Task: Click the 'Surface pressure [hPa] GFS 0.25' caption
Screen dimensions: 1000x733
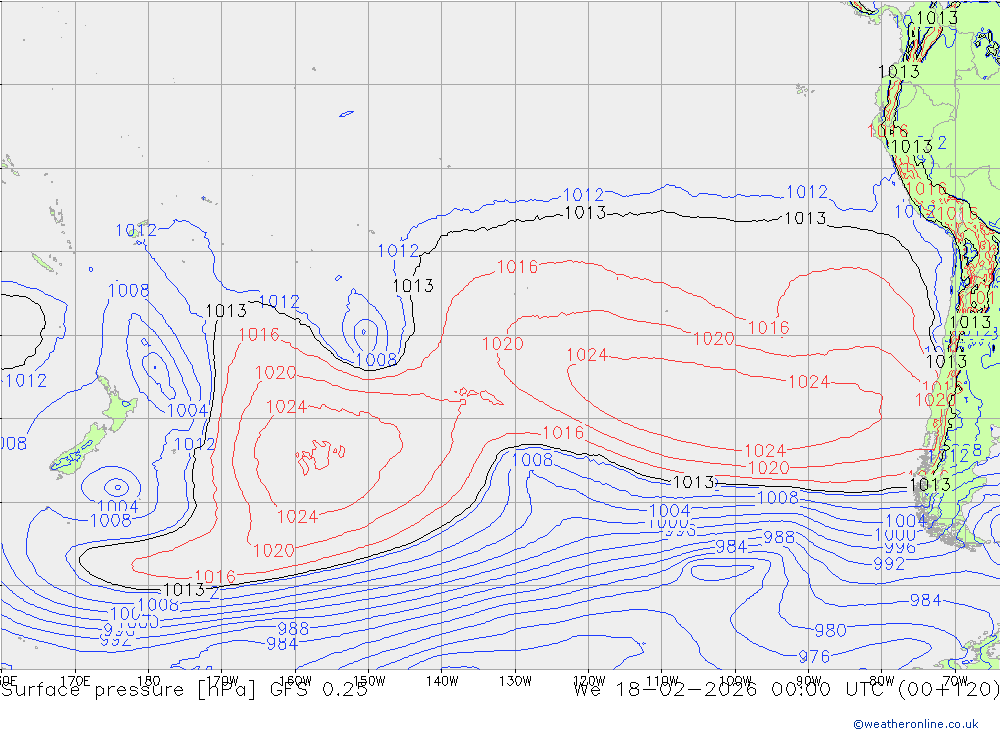Action: tap(184, 690)
